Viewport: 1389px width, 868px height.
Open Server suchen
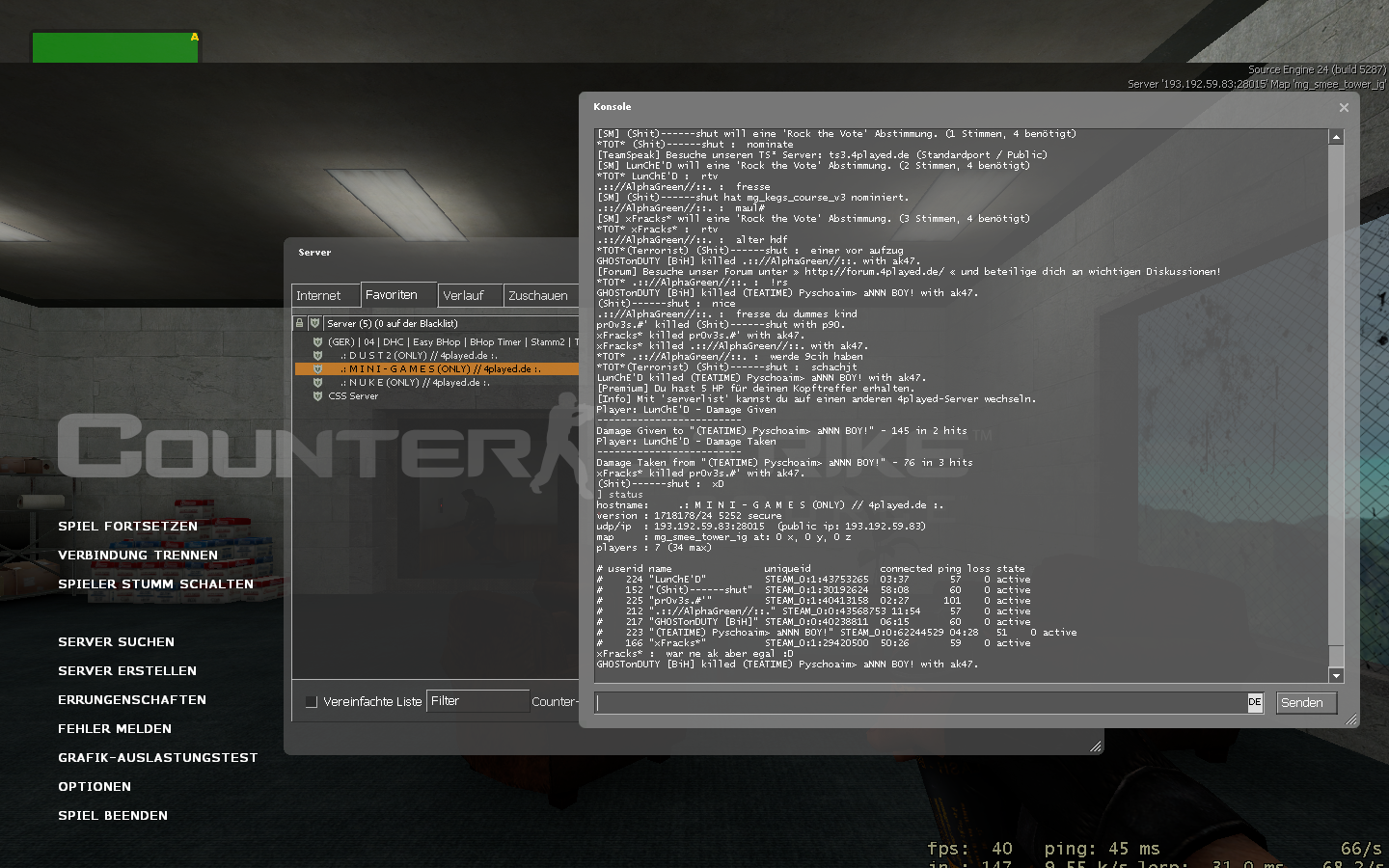116,642
